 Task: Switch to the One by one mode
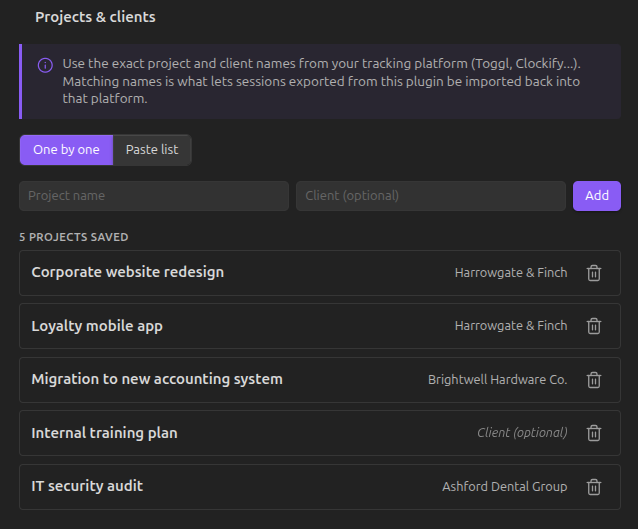coord(66,150)
